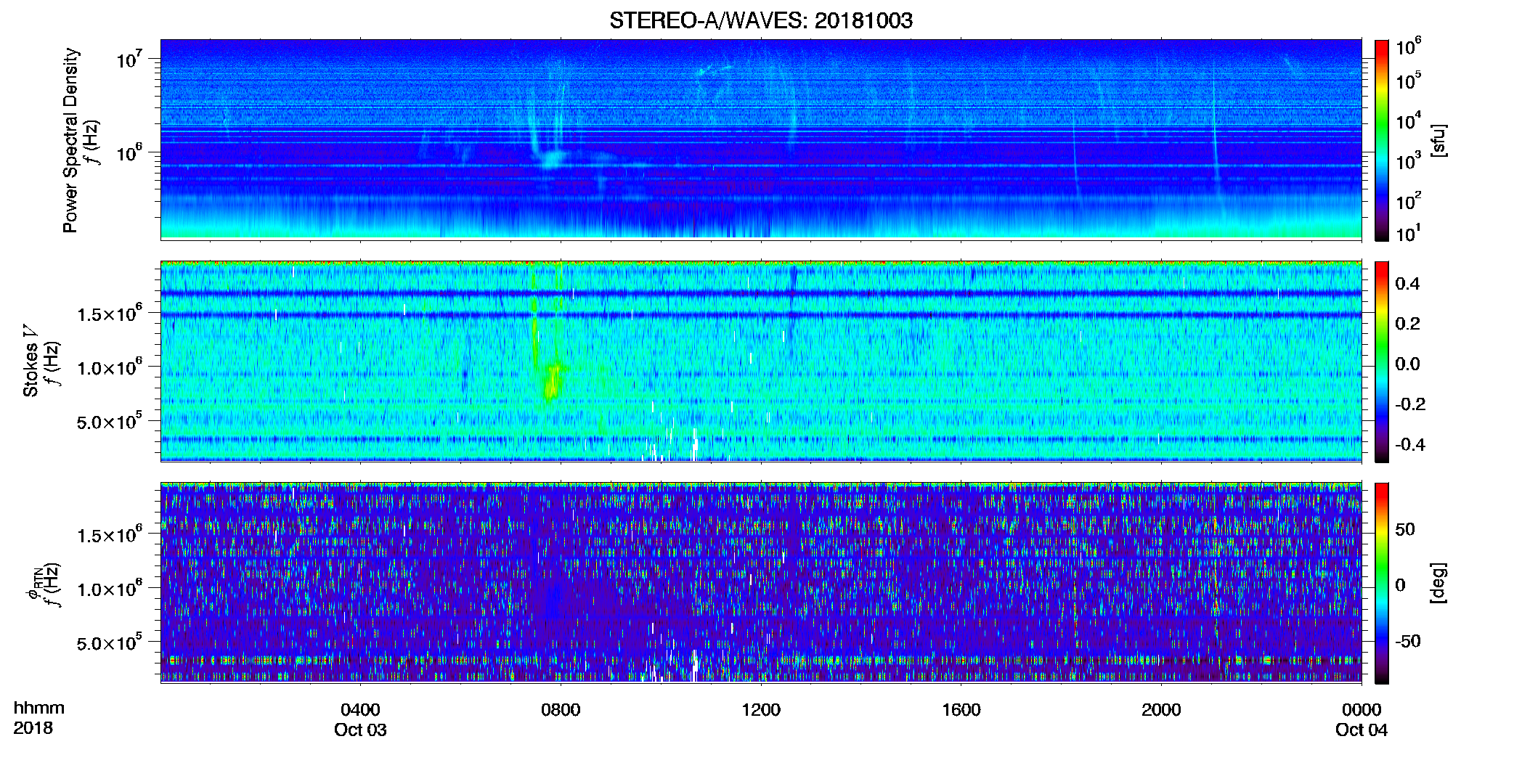This screenshot has width=1522, height=784.
Task: Click the 1.0×10^6 tick in the phi RTN panel
Action: 110,588
